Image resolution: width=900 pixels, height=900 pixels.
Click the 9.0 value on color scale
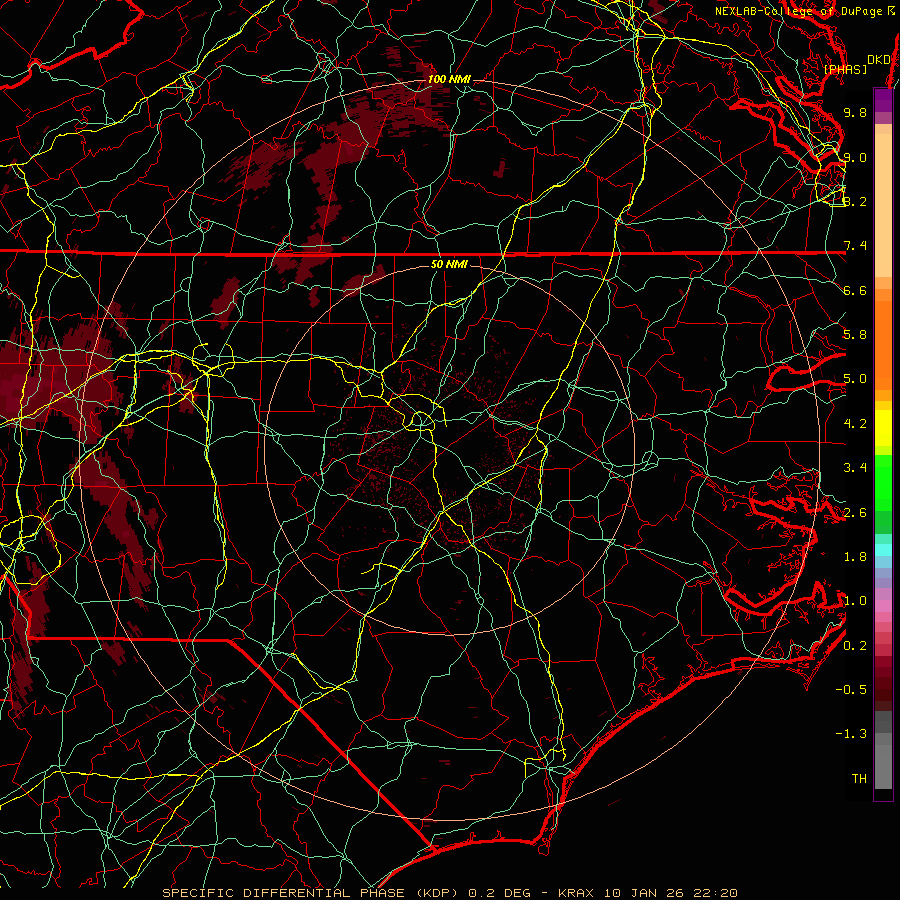click(855, 157)
